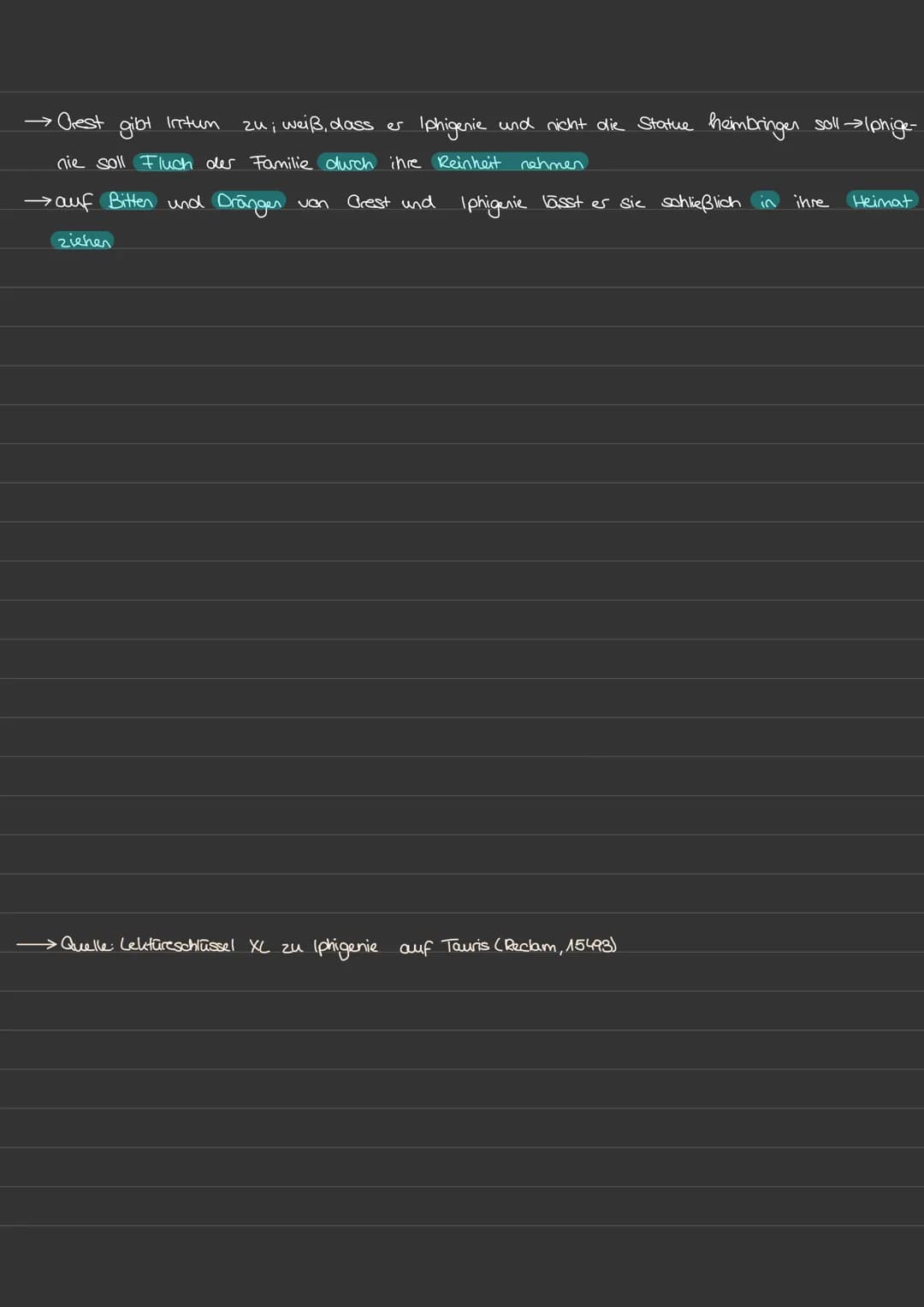Screen dimensions: 924x1307
Task: Click "Tauris" in the source line
Action: click(x=465, y=946)
